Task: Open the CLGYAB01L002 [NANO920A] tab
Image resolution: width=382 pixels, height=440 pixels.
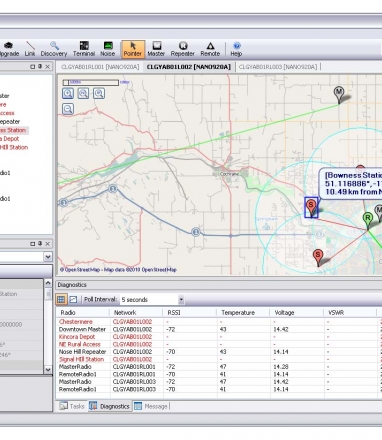Action: 189,67
